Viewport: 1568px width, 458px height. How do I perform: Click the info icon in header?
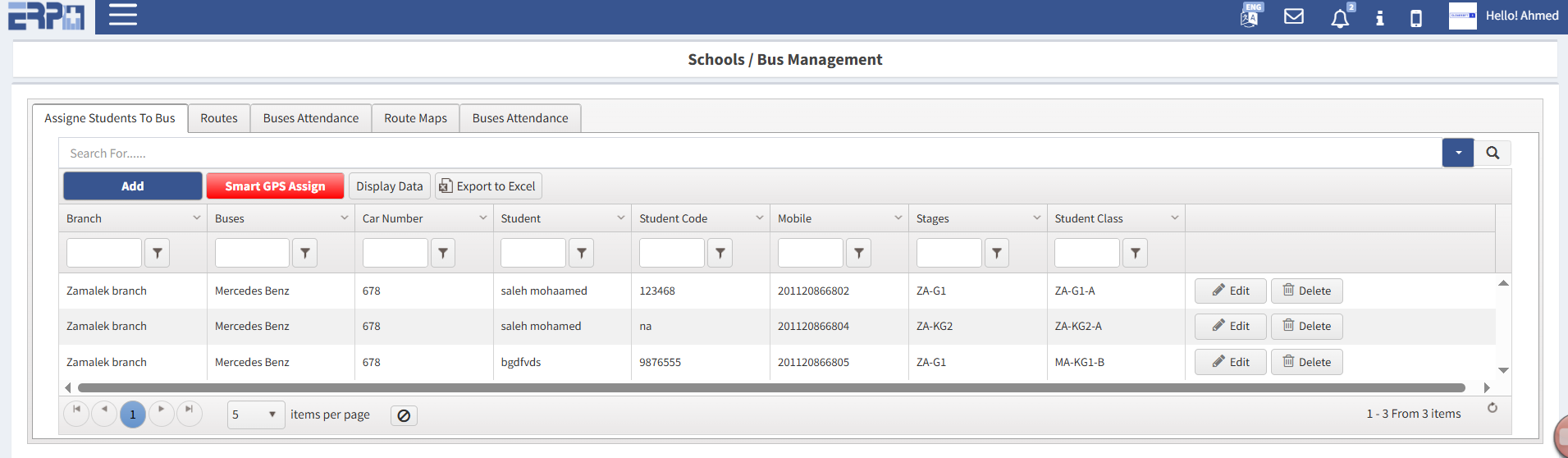(x=1380, y=18)
